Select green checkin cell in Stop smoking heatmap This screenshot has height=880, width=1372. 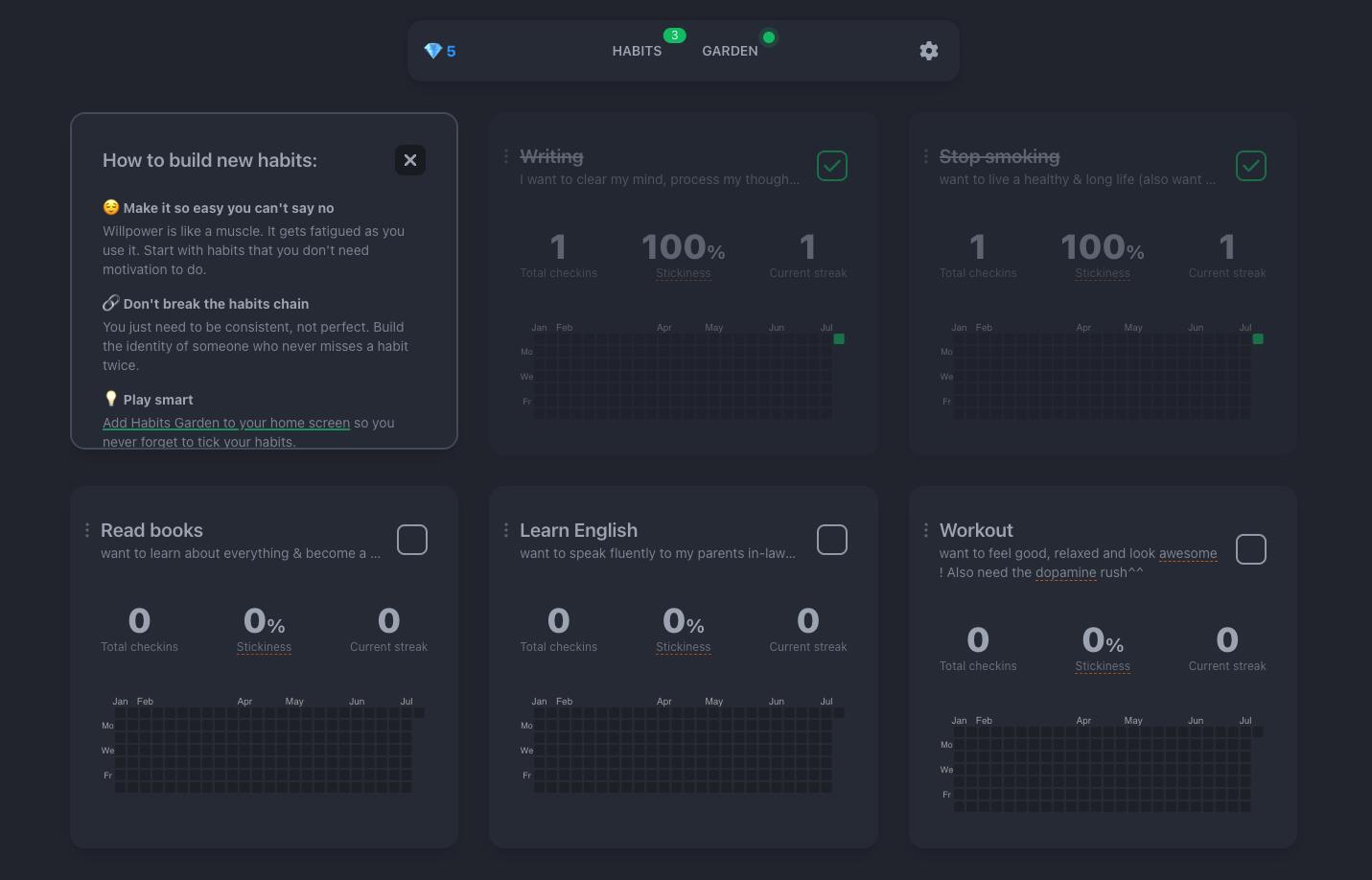point(1258,339)
